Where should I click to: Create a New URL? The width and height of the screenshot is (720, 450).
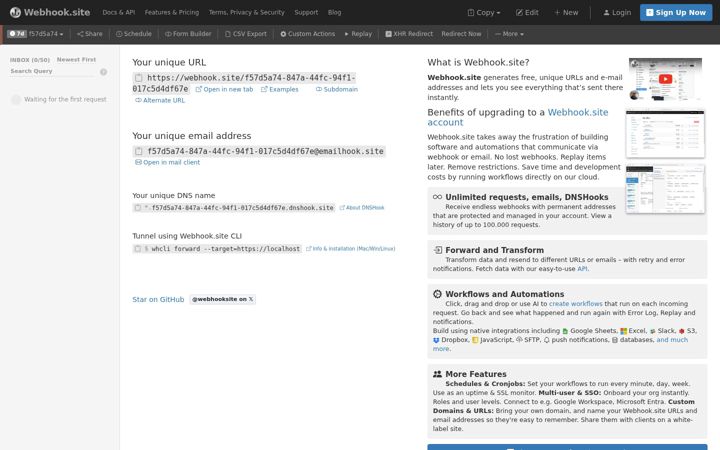point(566,13)
